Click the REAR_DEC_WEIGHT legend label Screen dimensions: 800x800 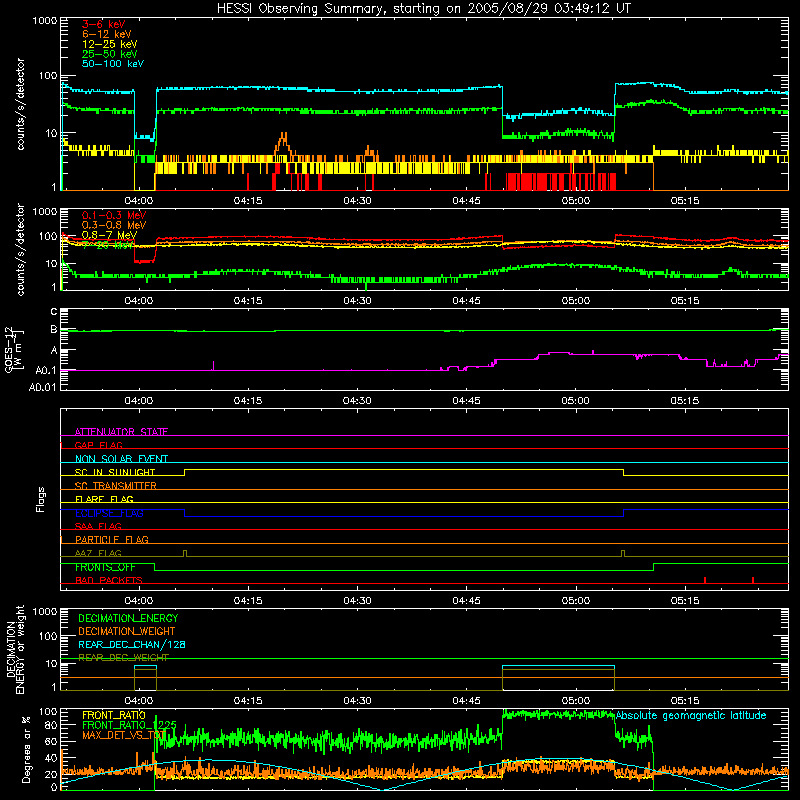[123, 657]
